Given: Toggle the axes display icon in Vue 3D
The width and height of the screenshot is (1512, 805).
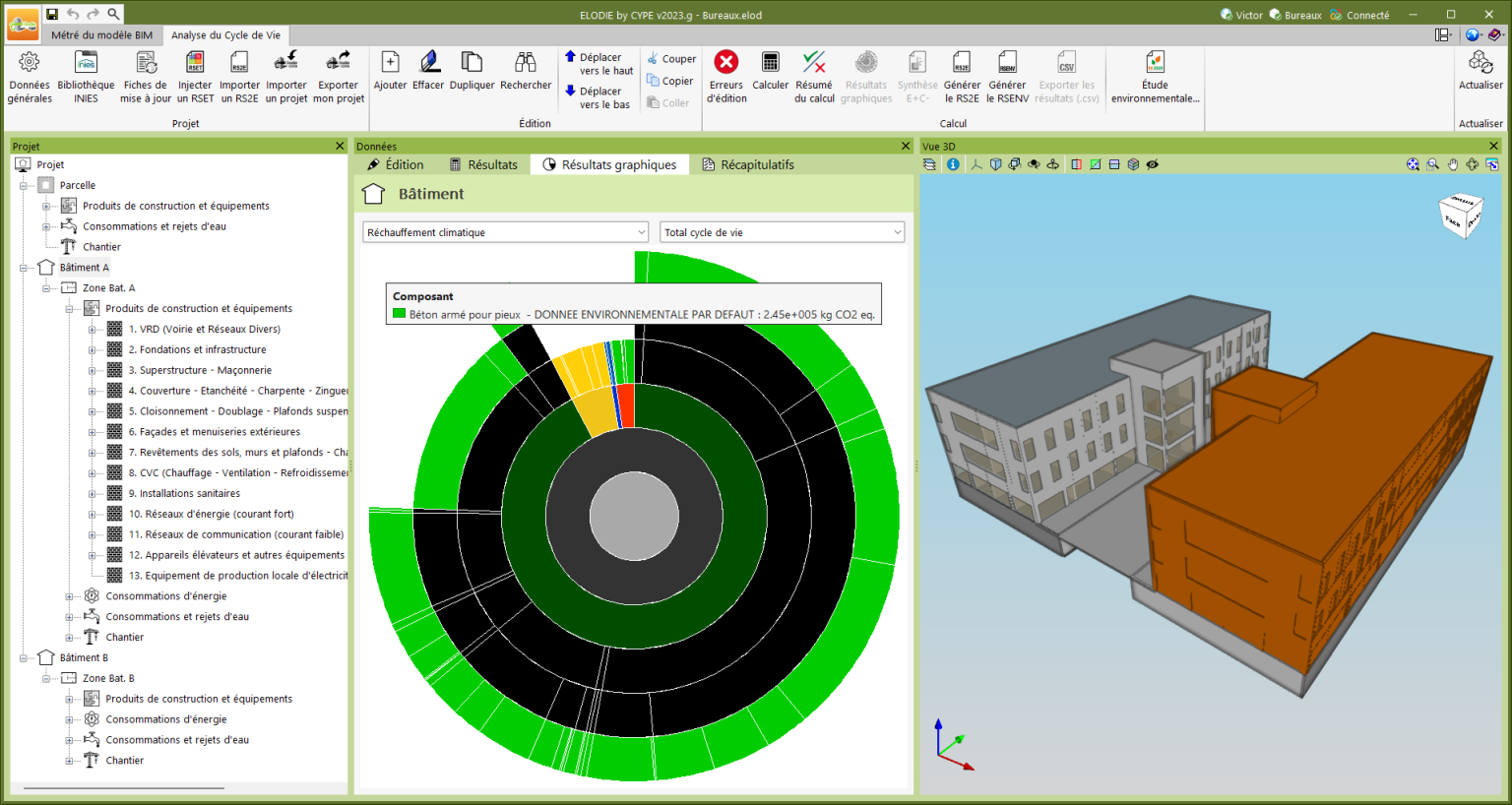Looking at the screenshot, I should (976, 164).
